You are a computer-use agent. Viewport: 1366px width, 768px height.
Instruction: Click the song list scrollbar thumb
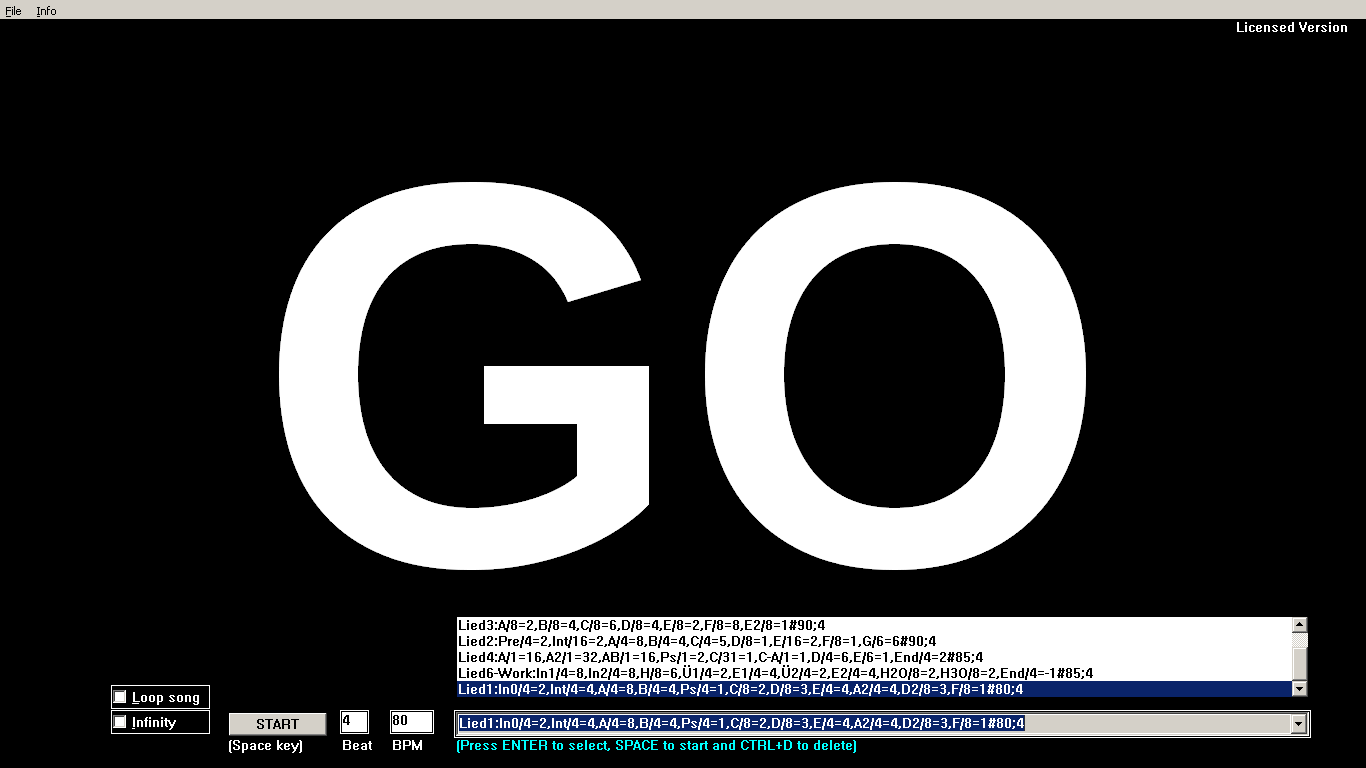pos(1299,661)
